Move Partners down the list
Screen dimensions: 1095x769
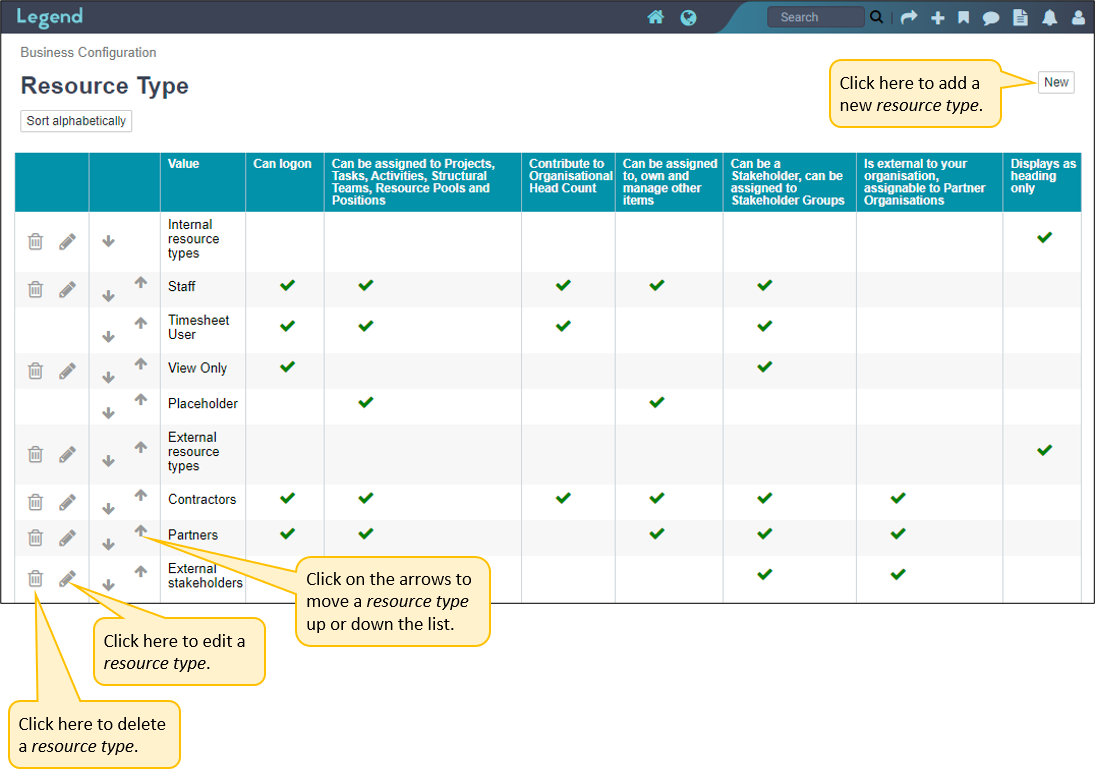pos(108,544)
